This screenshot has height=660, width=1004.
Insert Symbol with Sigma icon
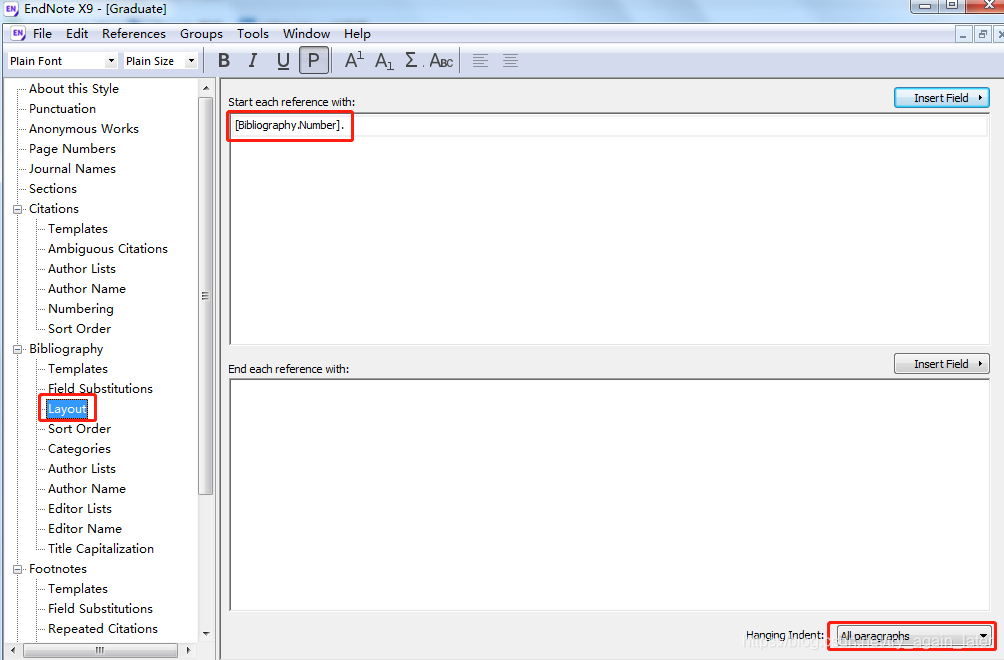(x=412, y=61)
